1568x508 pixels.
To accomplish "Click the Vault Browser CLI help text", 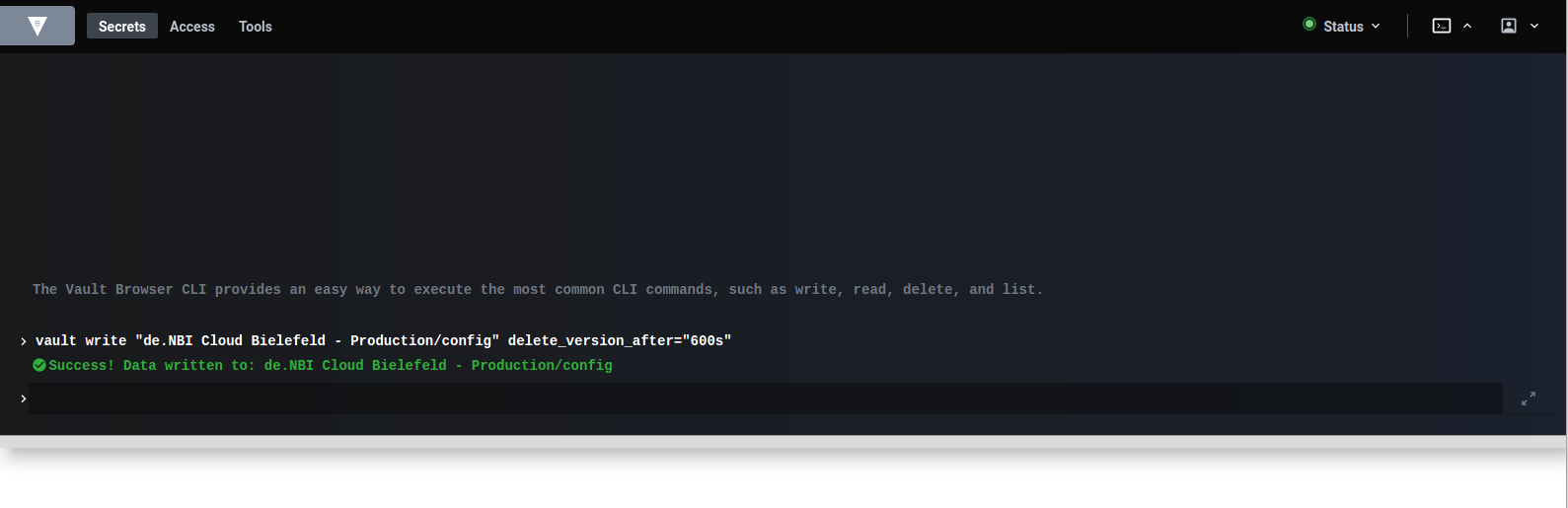I will tap(537, 289).
